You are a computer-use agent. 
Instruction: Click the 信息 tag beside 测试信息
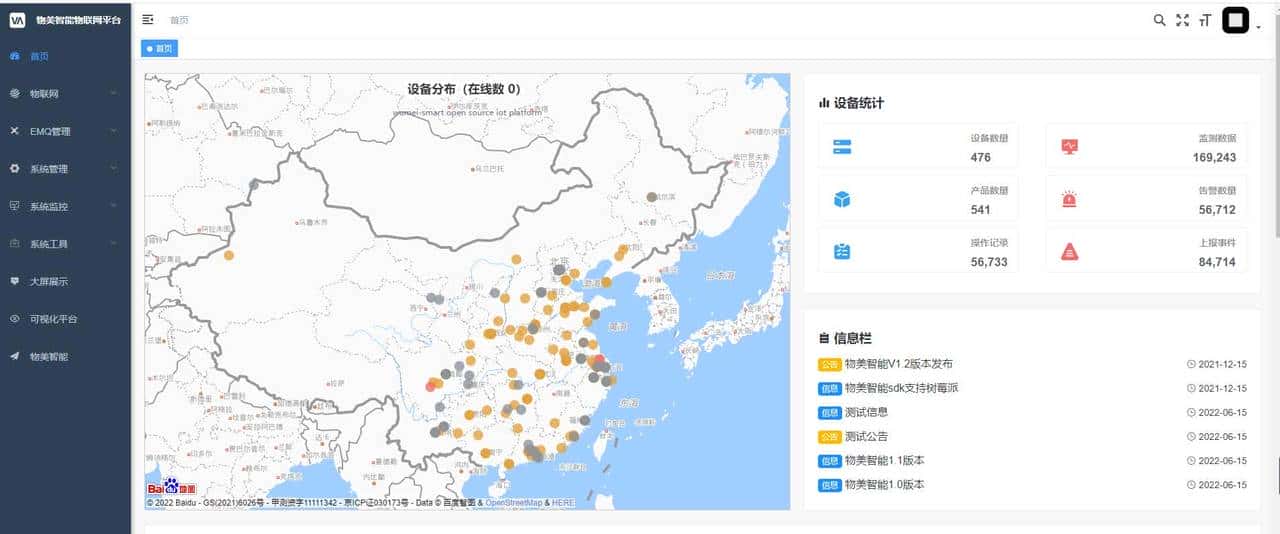point(830,412)
